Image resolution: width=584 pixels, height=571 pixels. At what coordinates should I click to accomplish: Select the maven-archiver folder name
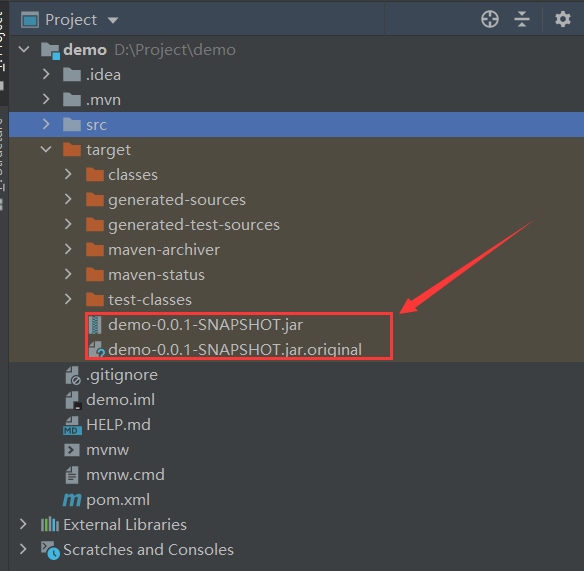click(164, 250)
